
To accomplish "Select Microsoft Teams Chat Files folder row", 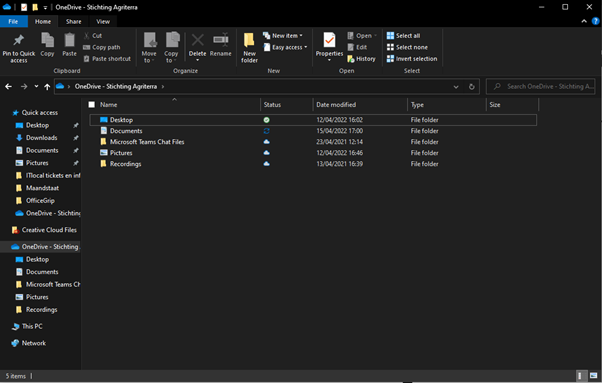I will pos(313,142).
